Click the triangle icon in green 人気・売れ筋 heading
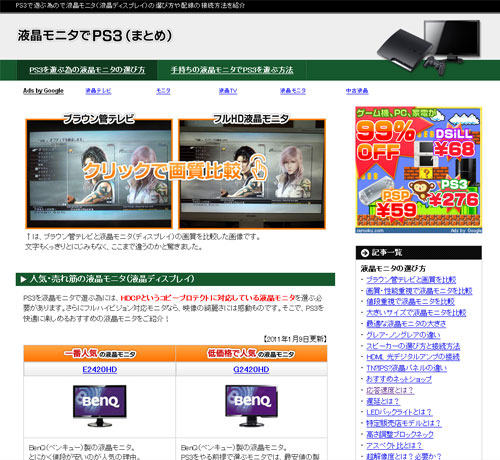This screenshot has height=460, width=500. coord(23,279)
